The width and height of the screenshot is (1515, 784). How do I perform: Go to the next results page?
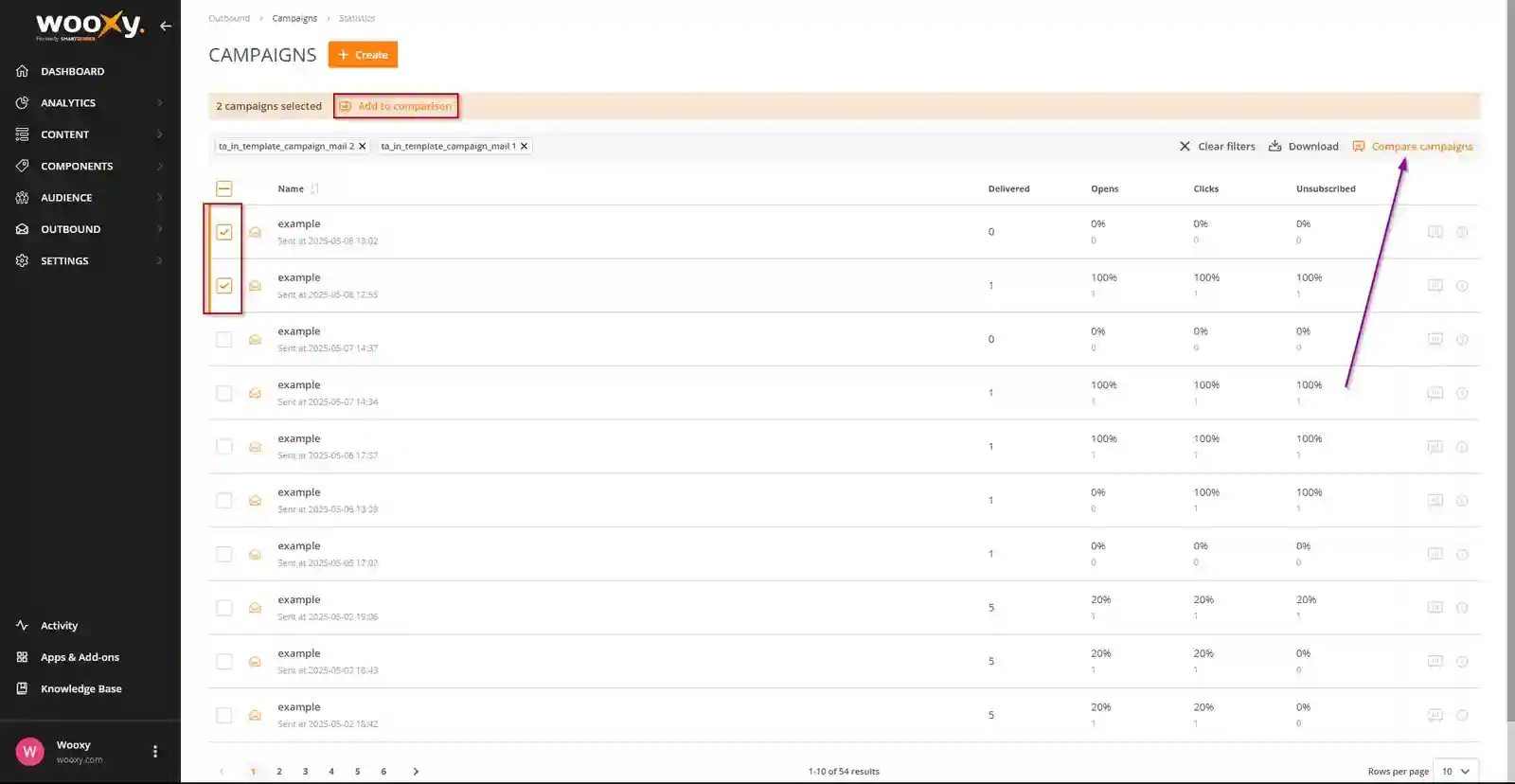416,772
